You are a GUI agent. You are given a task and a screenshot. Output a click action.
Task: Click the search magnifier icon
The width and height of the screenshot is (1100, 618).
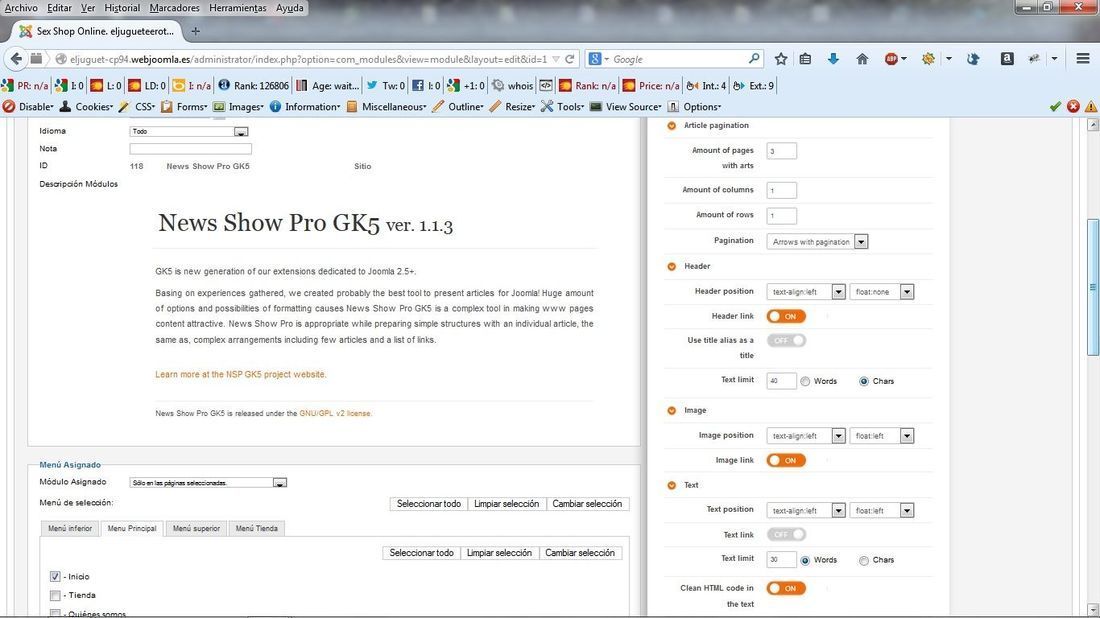click(x=754, y=59)
